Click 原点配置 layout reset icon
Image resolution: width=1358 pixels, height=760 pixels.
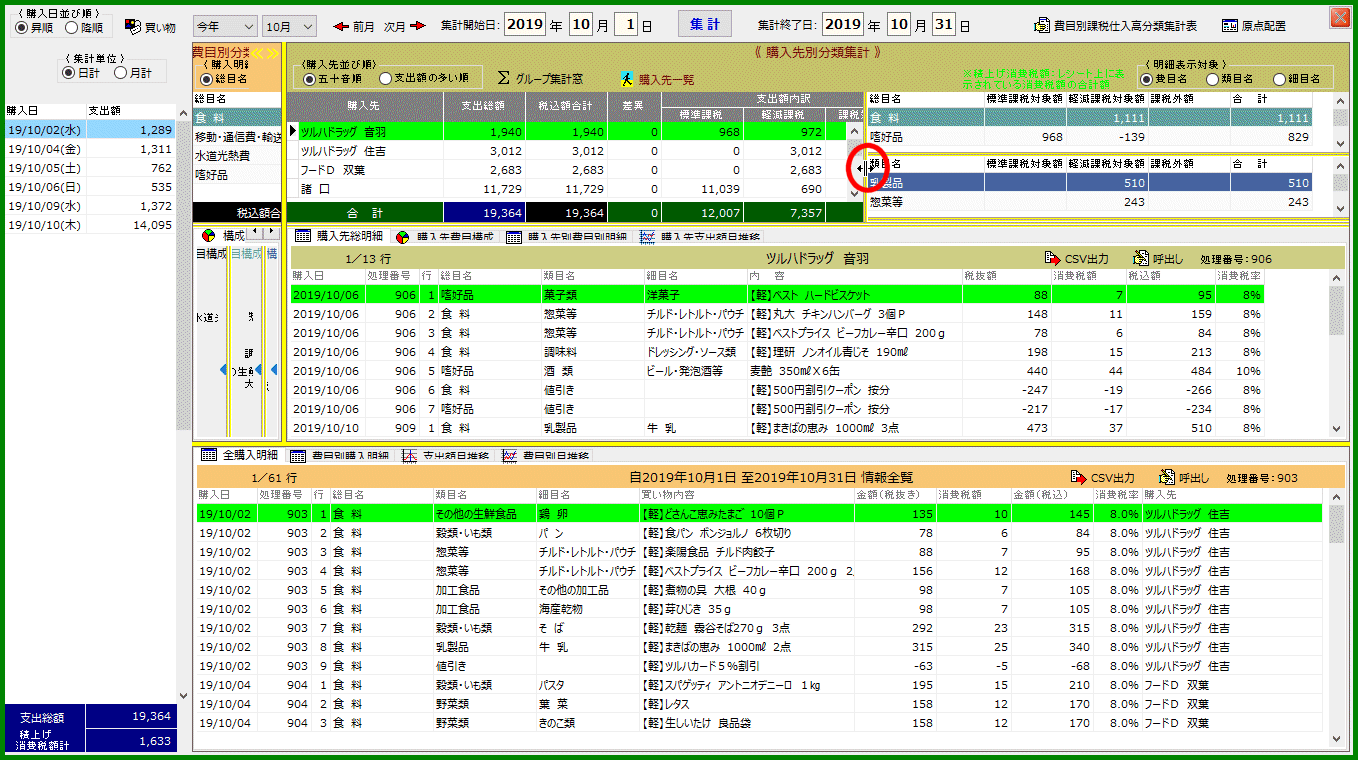[x=1254, y=26]
